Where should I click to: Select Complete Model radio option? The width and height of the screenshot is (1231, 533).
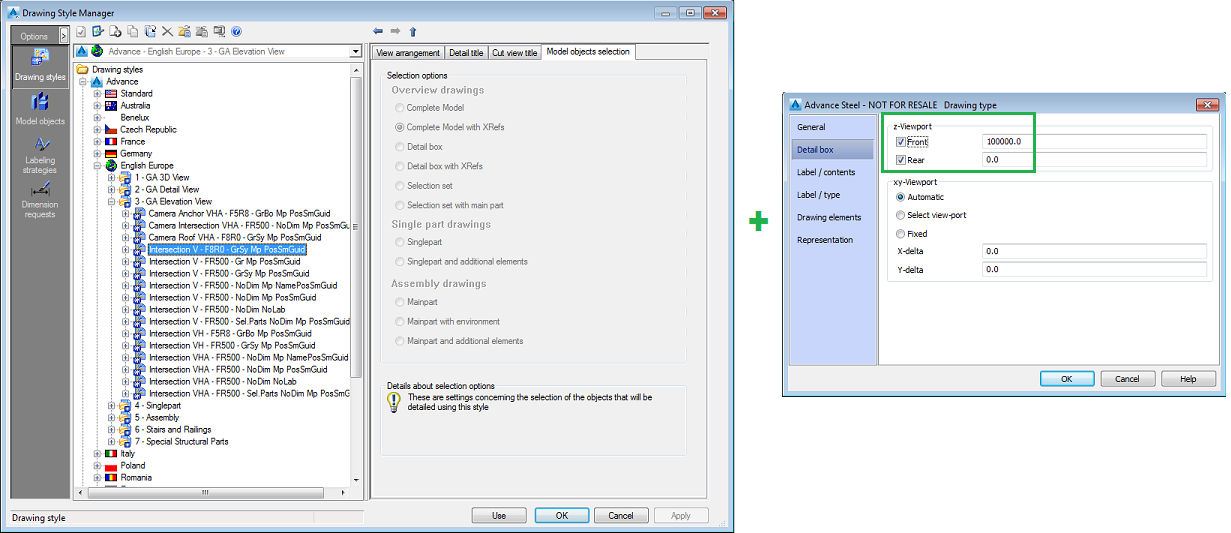400,108
